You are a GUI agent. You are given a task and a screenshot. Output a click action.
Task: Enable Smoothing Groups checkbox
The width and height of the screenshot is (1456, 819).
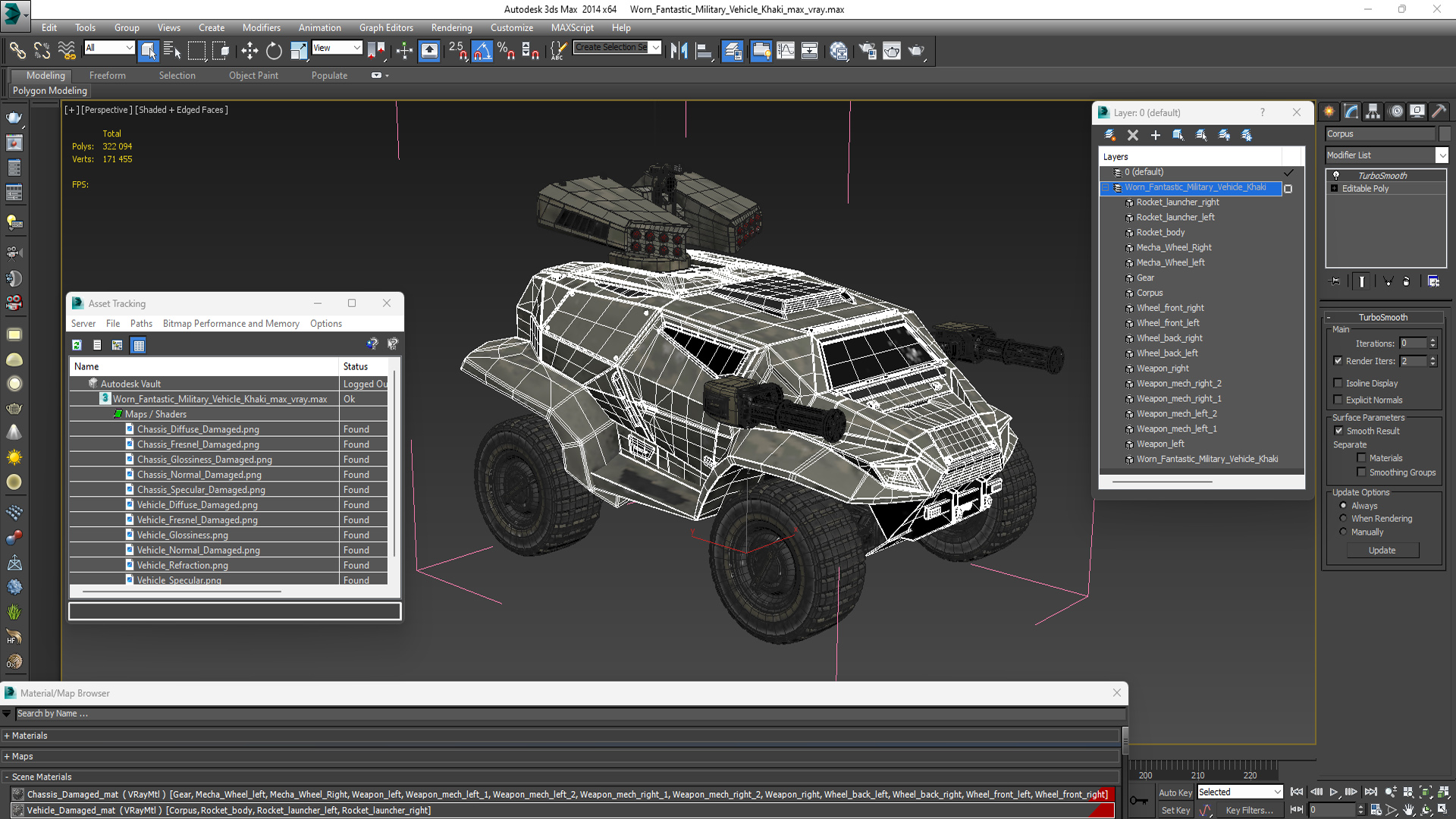1361,472
